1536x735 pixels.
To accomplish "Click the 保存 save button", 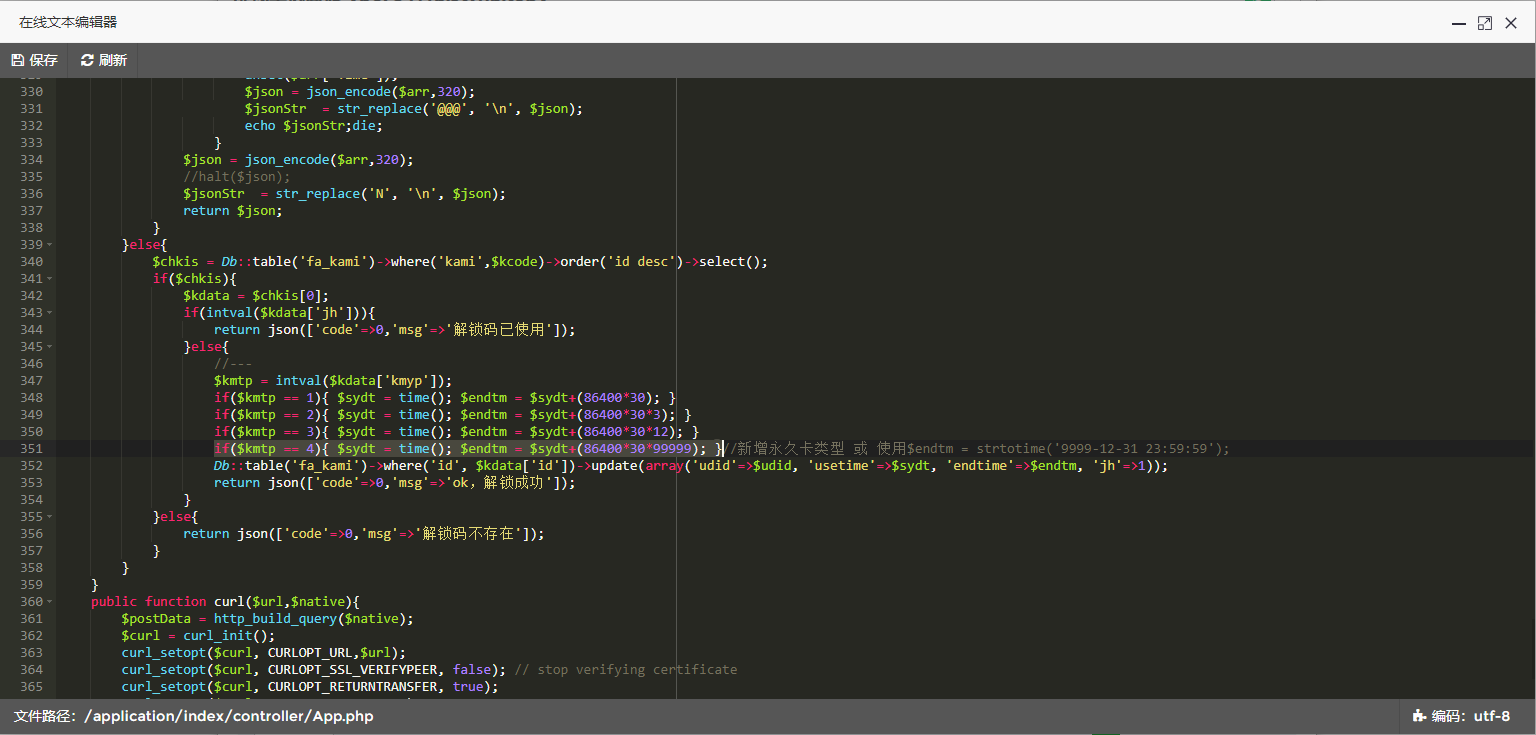I will coord(34,60).
